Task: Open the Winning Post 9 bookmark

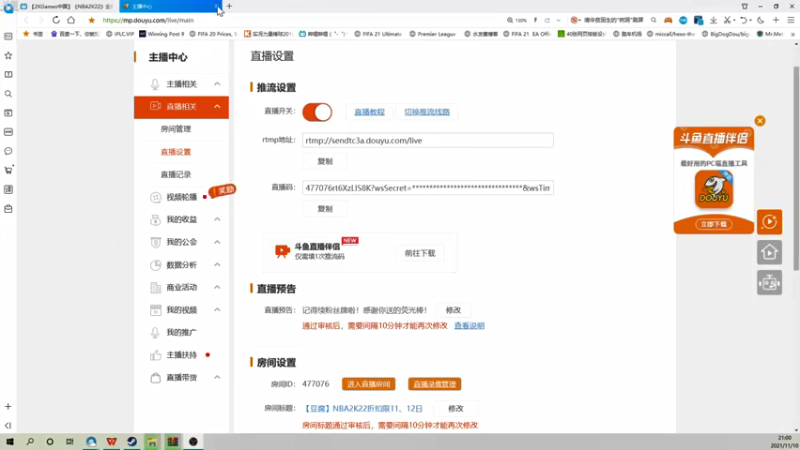Action: 161,34
